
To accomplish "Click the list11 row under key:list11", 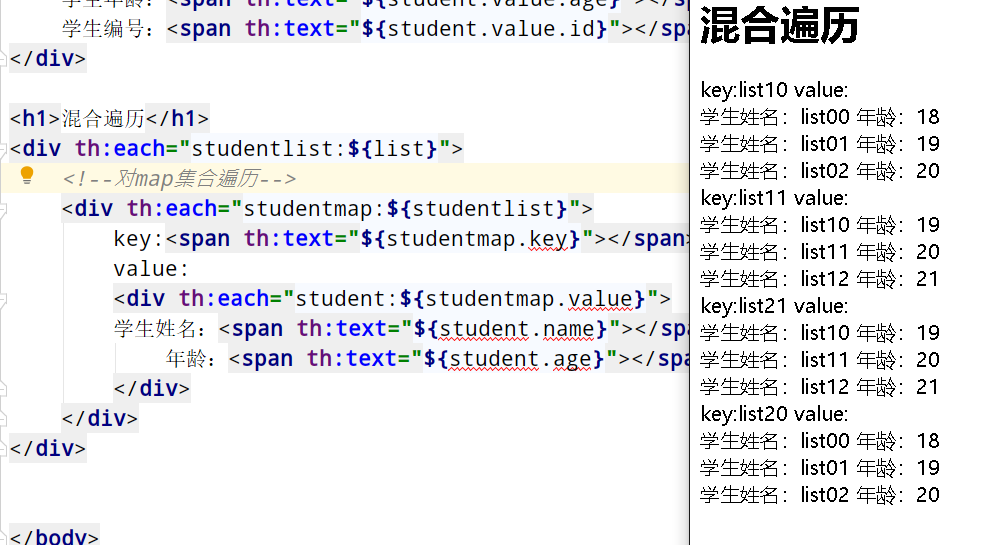I will [x=820, y=251].
